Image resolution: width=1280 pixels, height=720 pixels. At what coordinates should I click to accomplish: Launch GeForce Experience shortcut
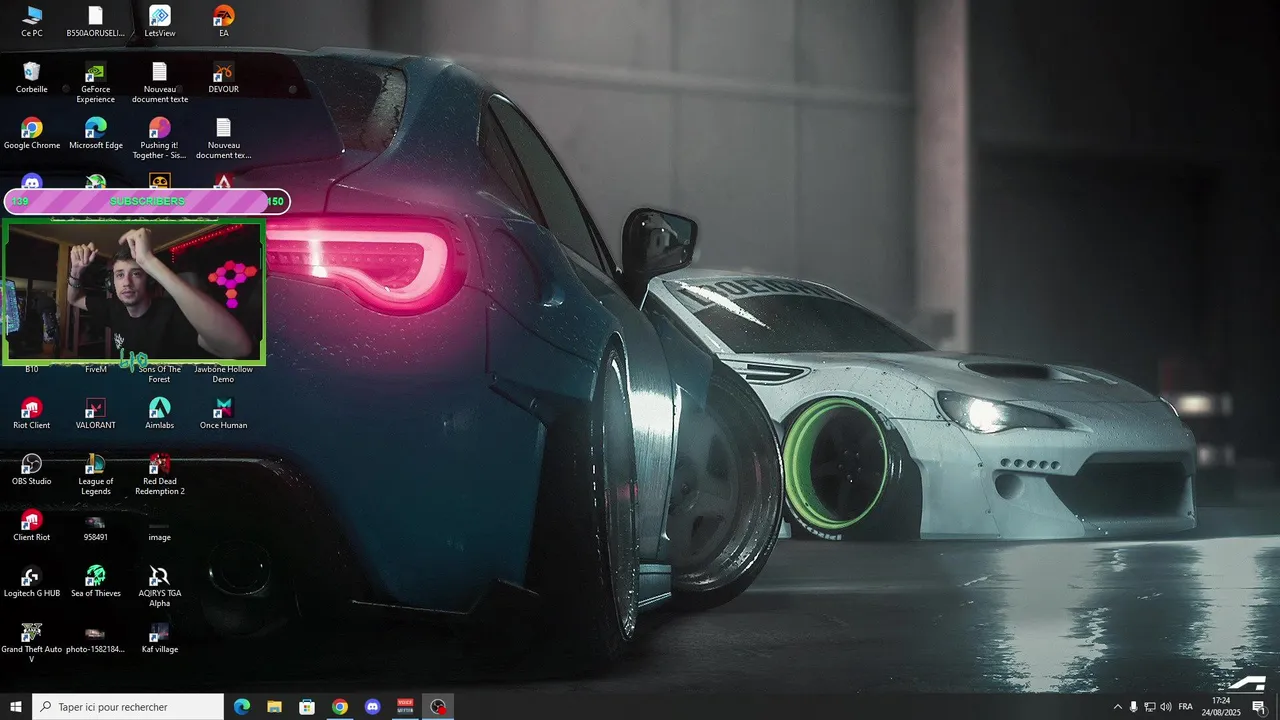click(x=96, y=82)
